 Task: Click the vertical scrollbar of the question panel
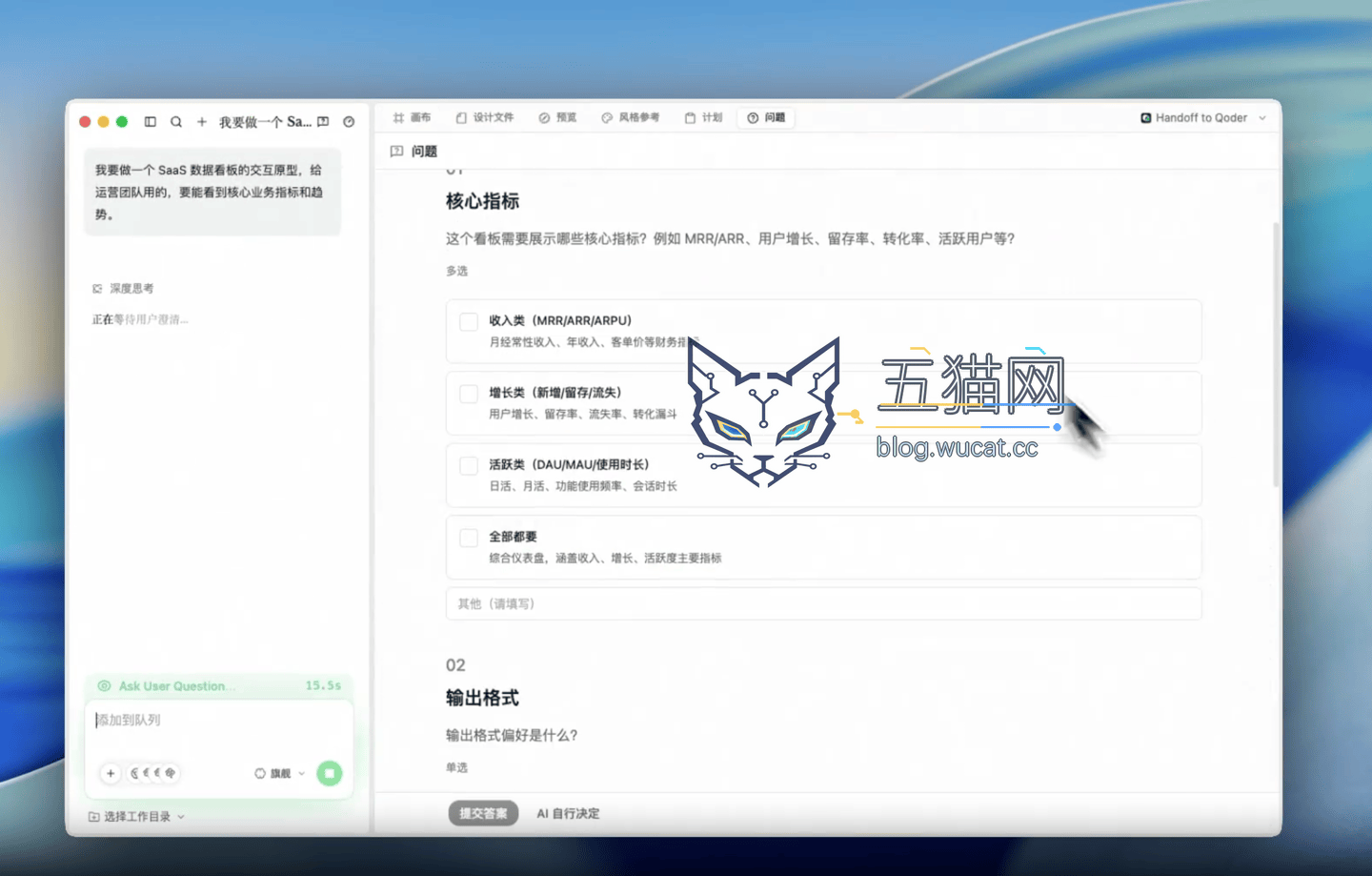click(x=1276, y=355)
